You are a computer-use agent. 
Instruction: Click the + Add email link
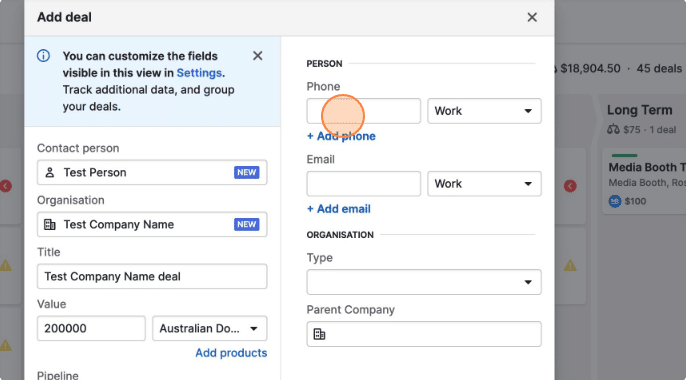tap(339, 209)
